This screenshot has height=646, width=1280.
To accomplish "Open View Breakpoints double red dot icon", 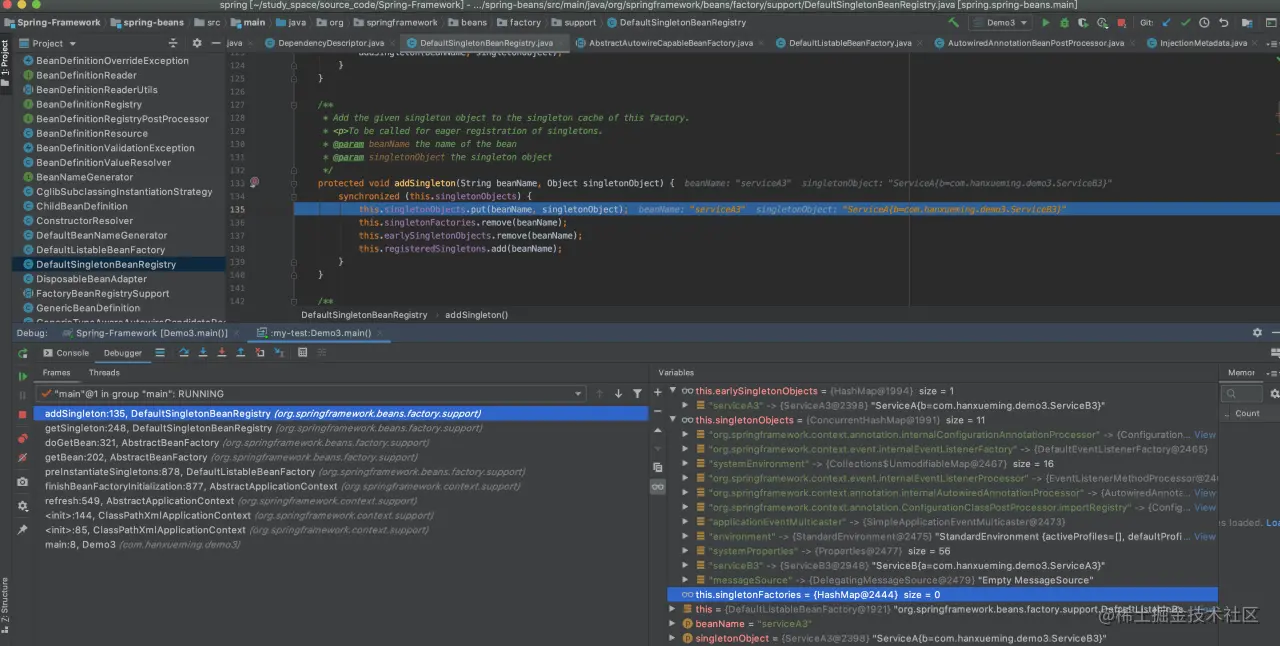I will coord(22,438).
